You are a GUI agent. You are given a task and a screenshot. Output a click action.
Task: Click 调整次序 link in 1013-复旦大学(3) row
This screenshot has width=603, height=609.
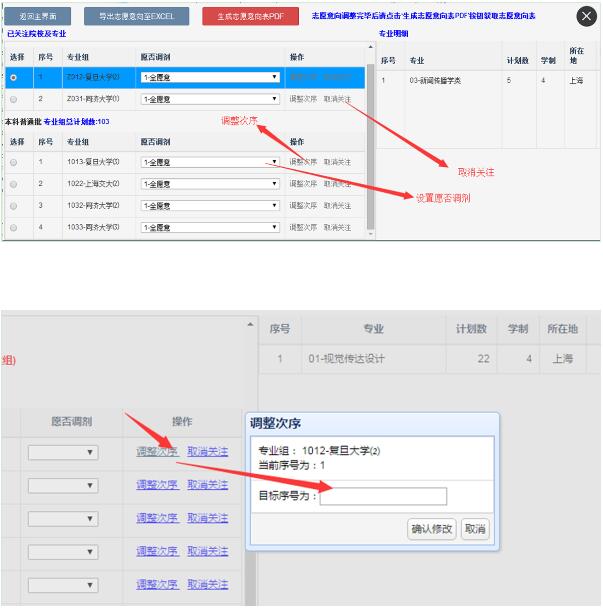pyautogui.click(x=303, y=162)
